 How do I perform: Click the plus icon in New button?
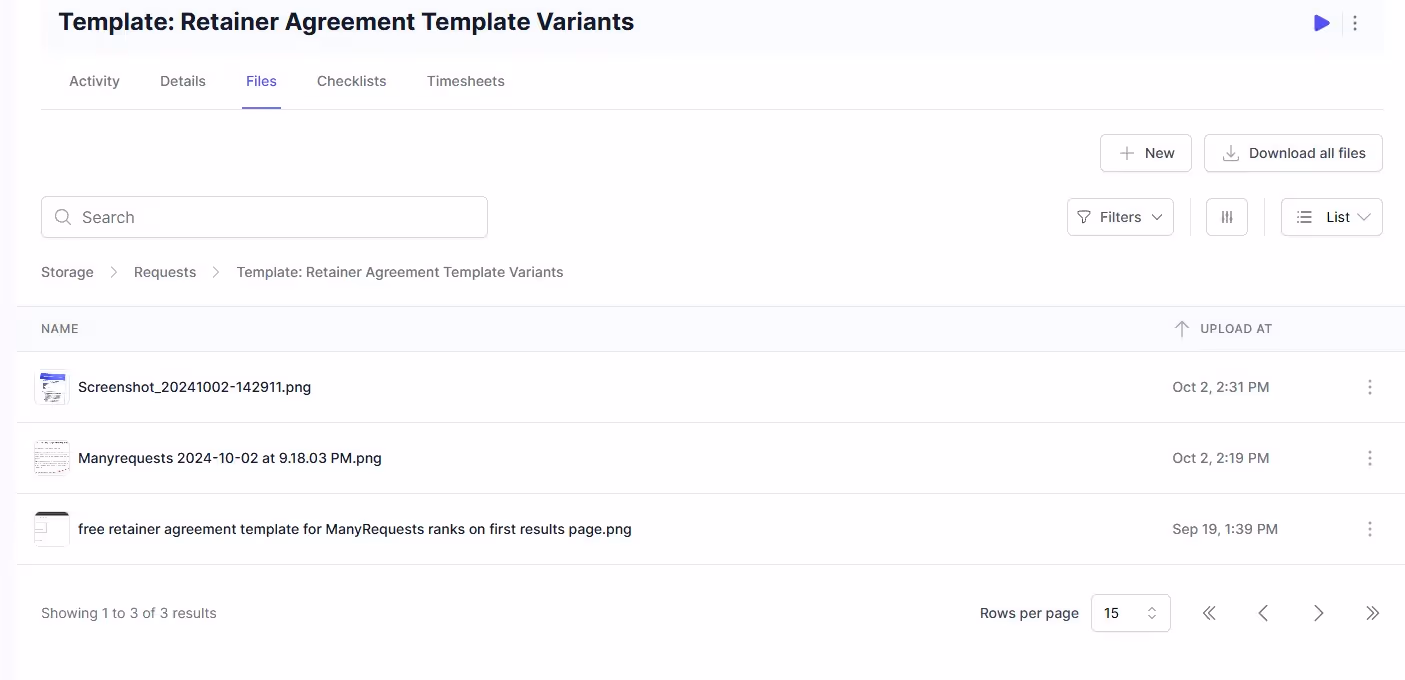1127,153
